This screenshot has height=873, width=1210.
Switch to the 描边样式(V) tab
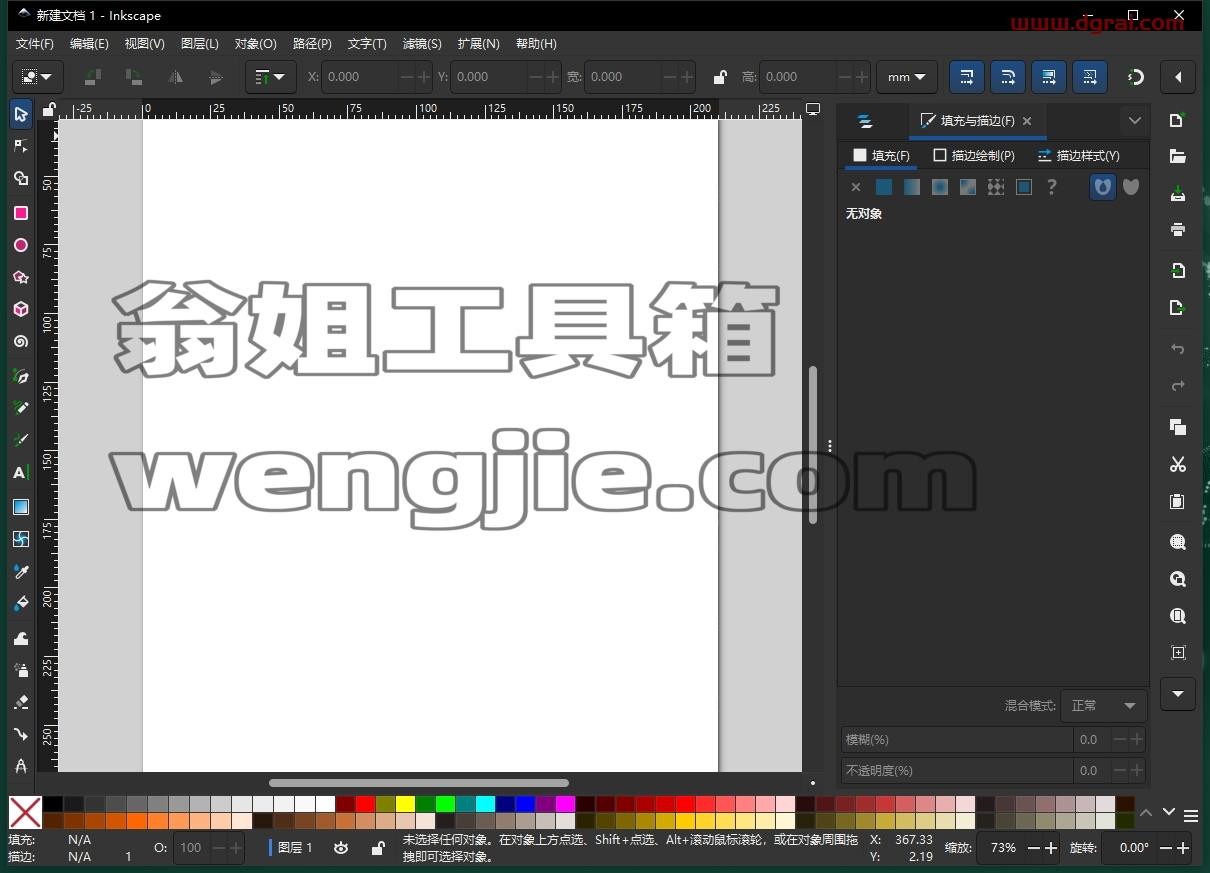click(1078, 156)
